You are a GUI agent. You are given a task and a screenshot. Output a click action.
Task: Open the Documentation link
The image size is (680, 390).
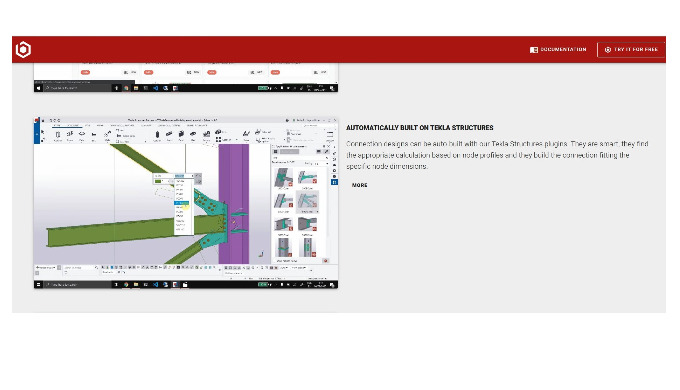(x=558, y=49)
